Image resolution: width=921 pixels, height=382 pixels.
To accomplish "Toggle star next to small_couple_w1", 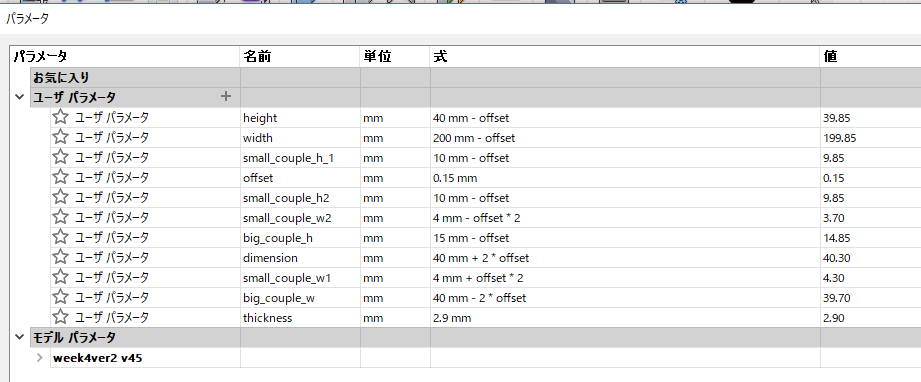I will pyautogui.click(x=60, y=277).
